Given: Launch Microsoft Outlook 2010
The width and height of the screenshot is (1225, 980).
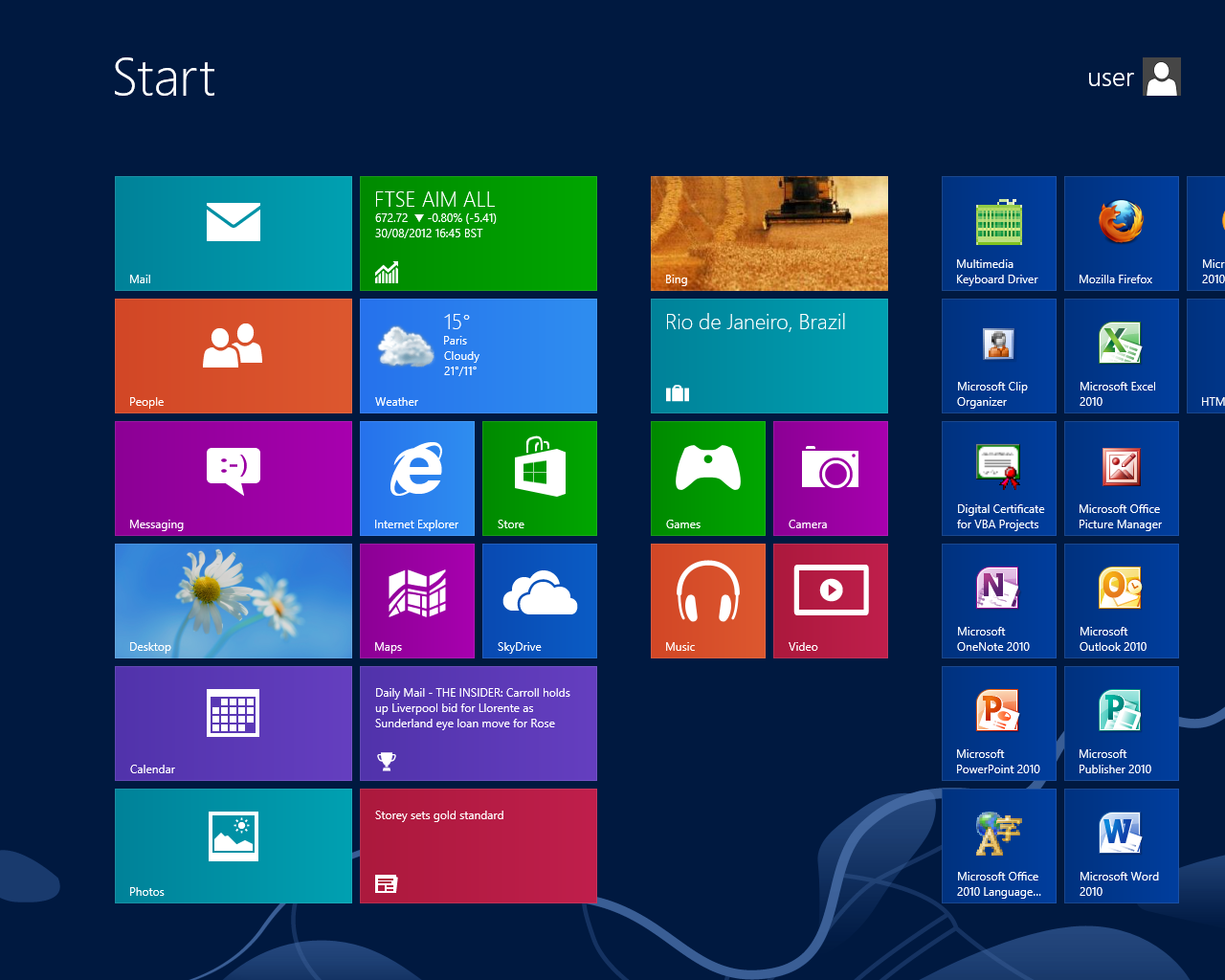Looking at the screenshot, I should tap(1122, 601).
